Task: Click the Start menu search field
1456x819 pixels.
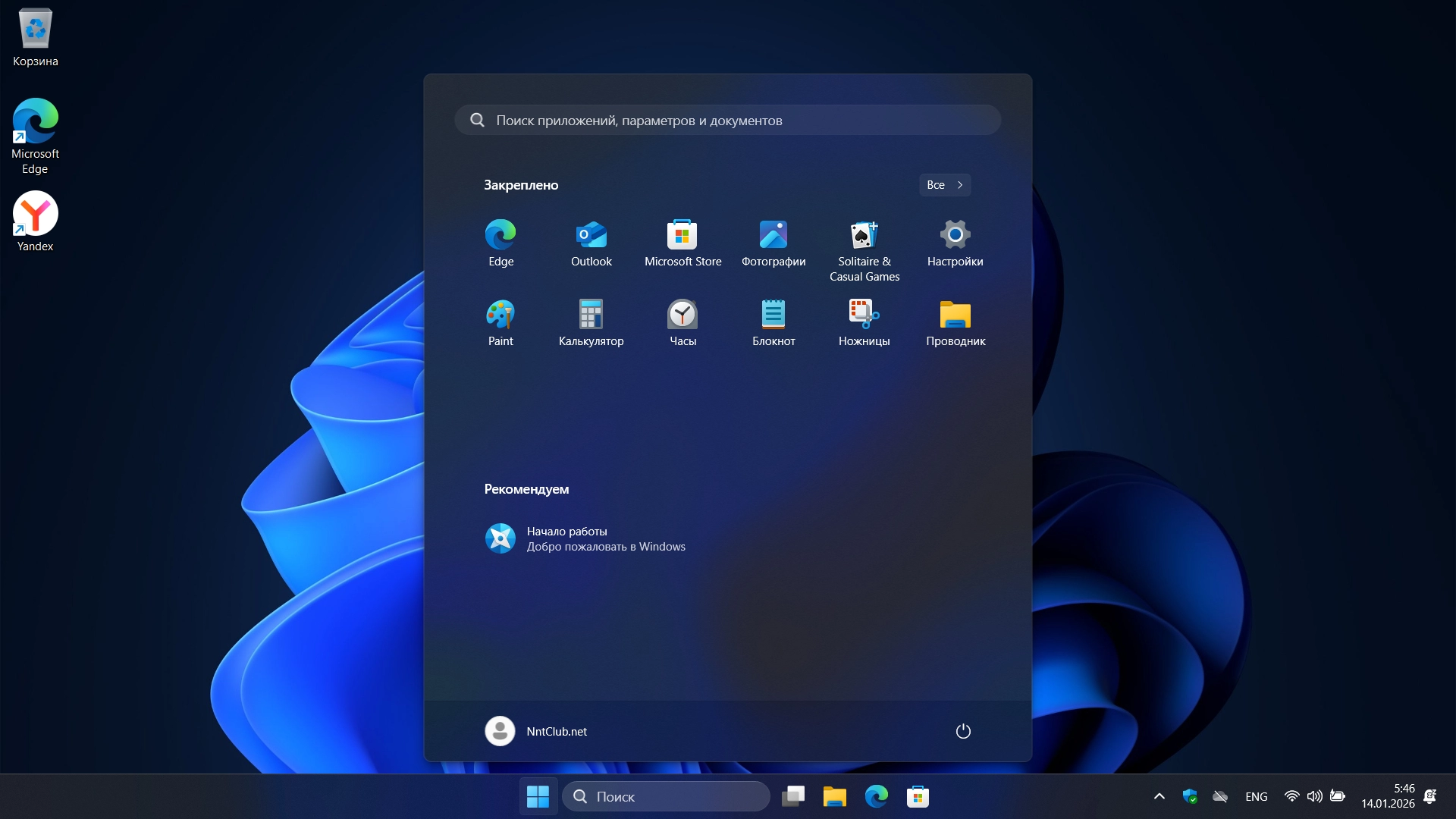Action: coord(727,119)
